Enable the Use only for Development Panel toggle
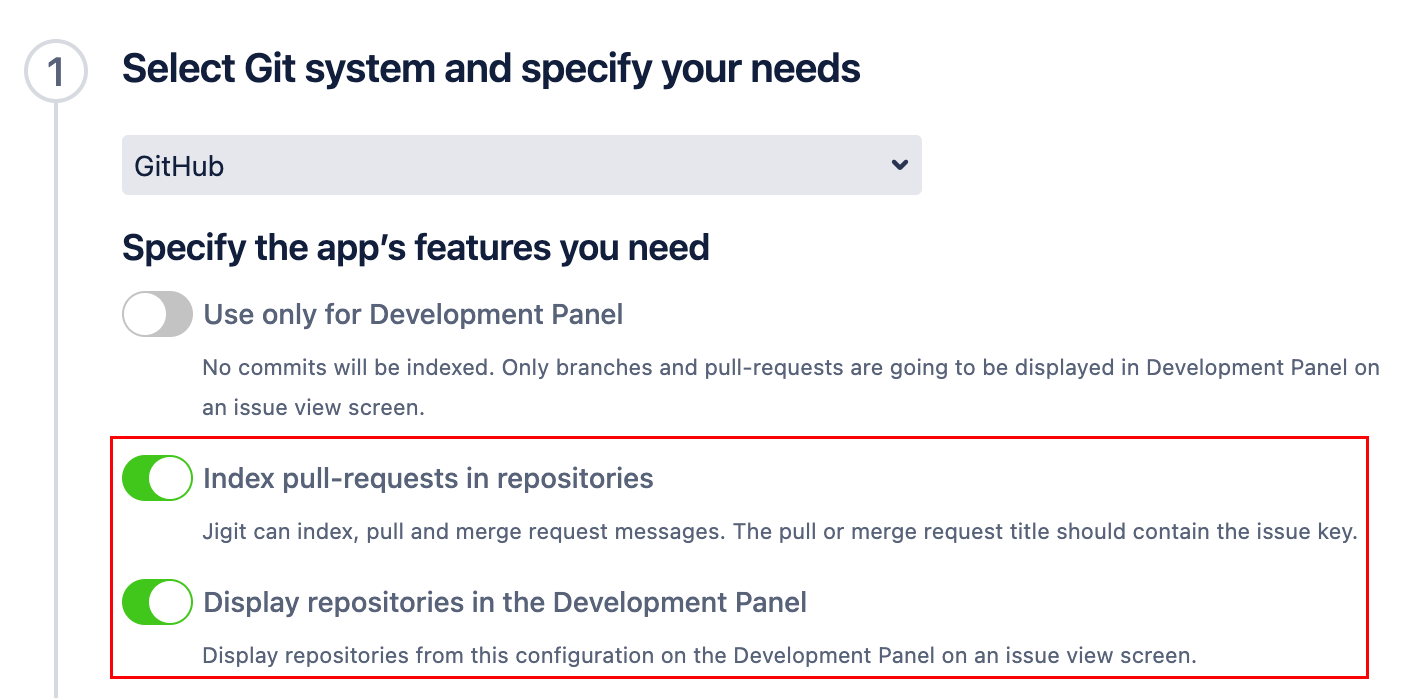 [157, 314]
